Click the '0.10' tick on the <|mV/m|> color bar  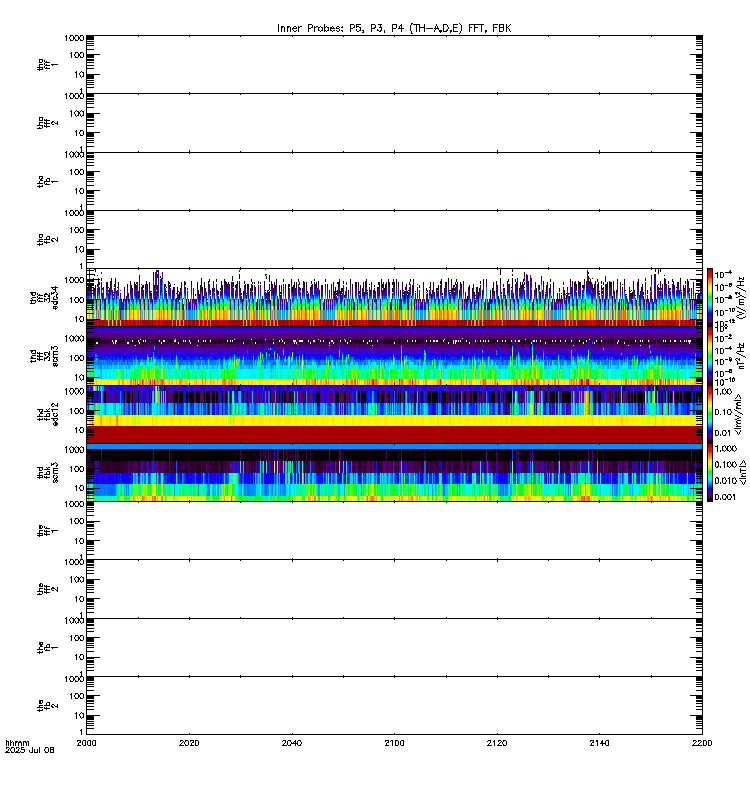(x=723, y=412)
